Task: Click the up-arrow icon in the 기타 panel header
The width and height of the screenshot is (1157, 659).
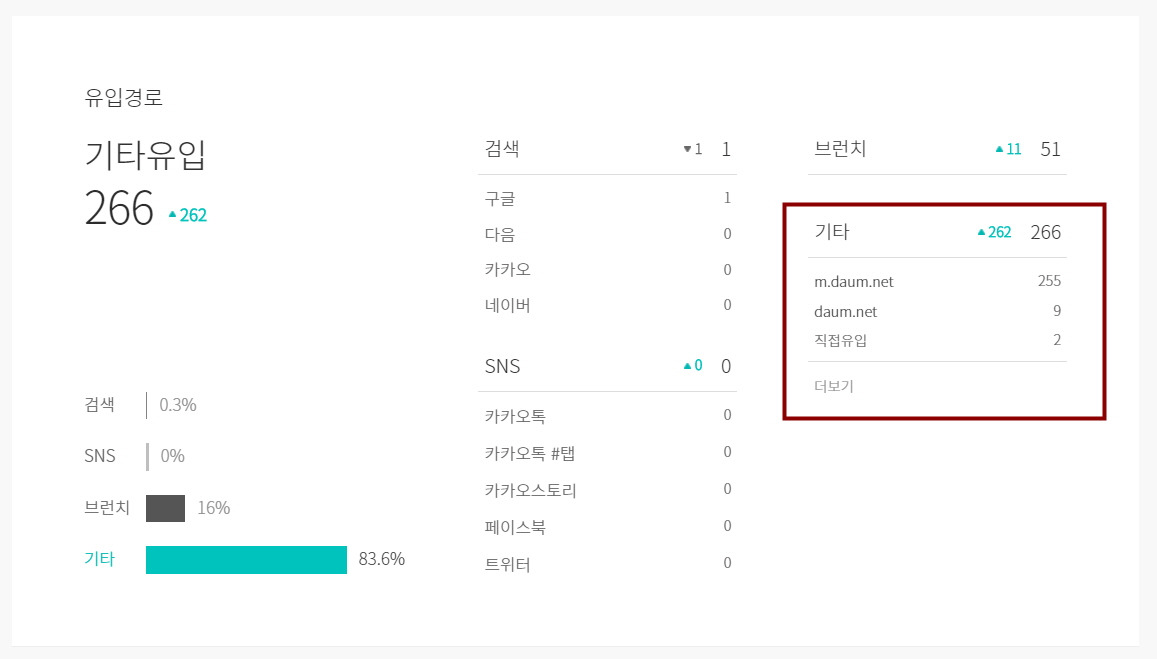Action: point(981,232)
